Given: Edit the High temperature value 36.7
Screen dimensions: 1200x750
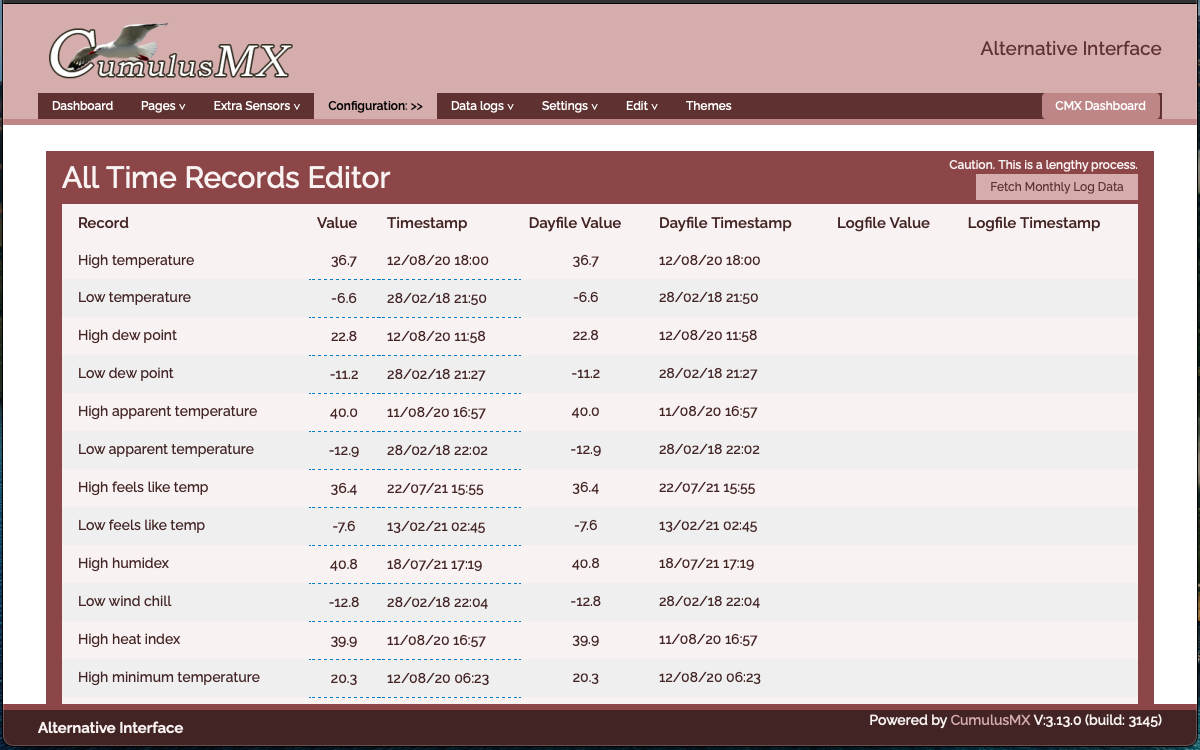Looking at the screenshot, I should point(343,261).
